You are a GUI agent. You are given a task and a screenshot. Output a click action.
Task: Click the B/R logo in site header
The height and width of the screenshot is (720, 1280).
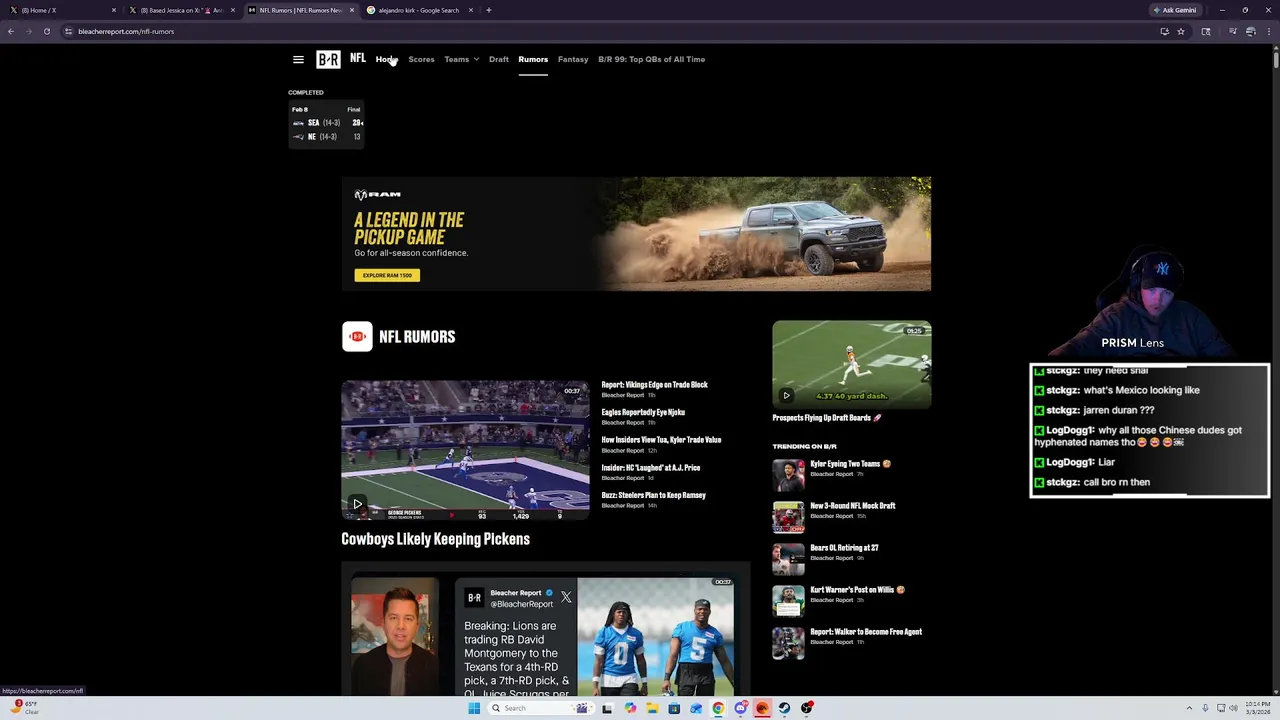click(x=328, y=59)
